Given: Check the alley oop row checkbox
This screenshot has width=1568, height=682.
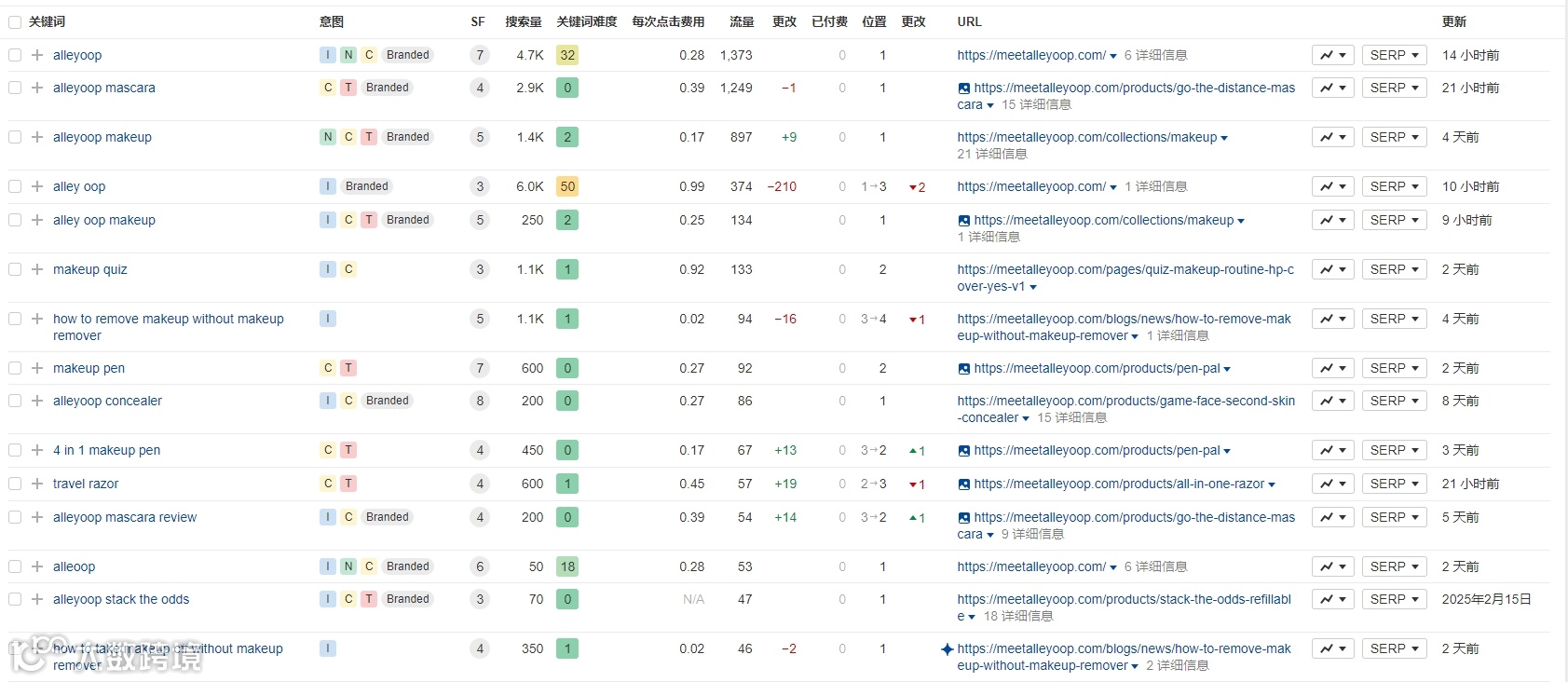Looking at the screenshot, I should click(x=15, y=186).
